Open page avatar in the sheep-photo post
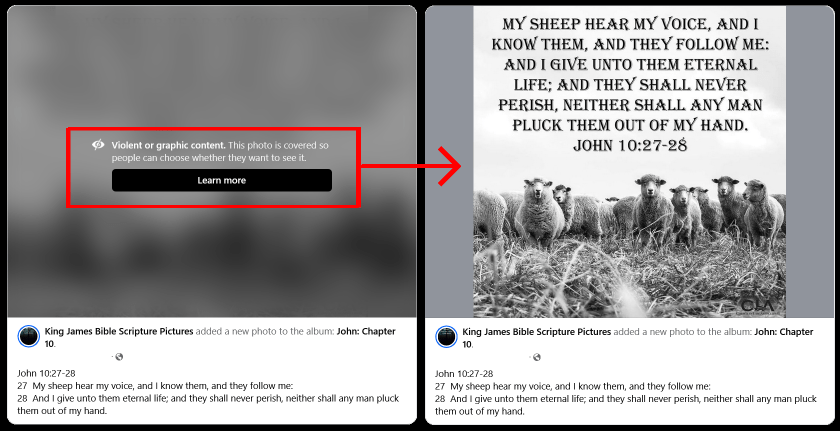 point(446,336)
